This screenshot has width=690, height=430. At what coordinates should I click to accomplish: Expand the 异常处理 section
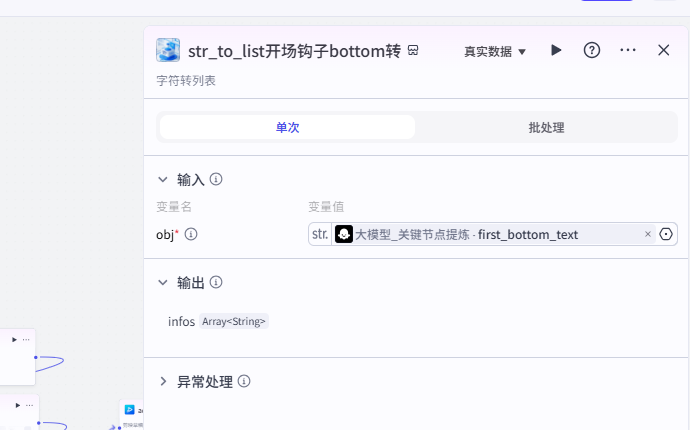163,381
